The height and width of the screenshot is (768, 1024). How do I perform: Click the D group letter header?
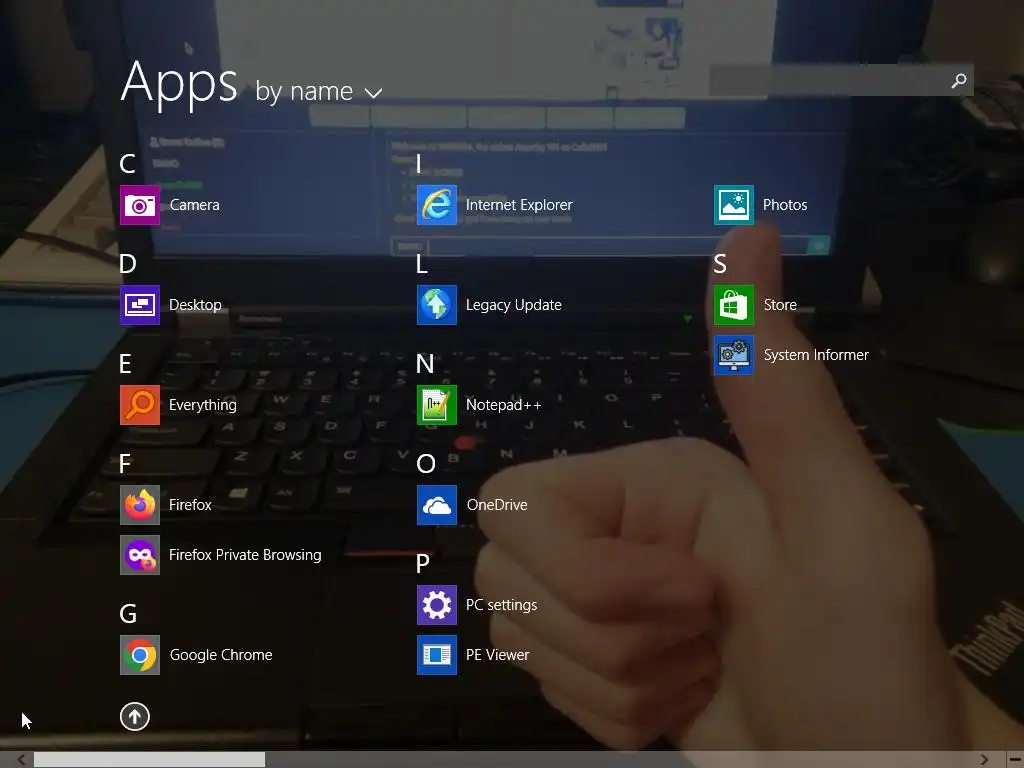point(127,264)
